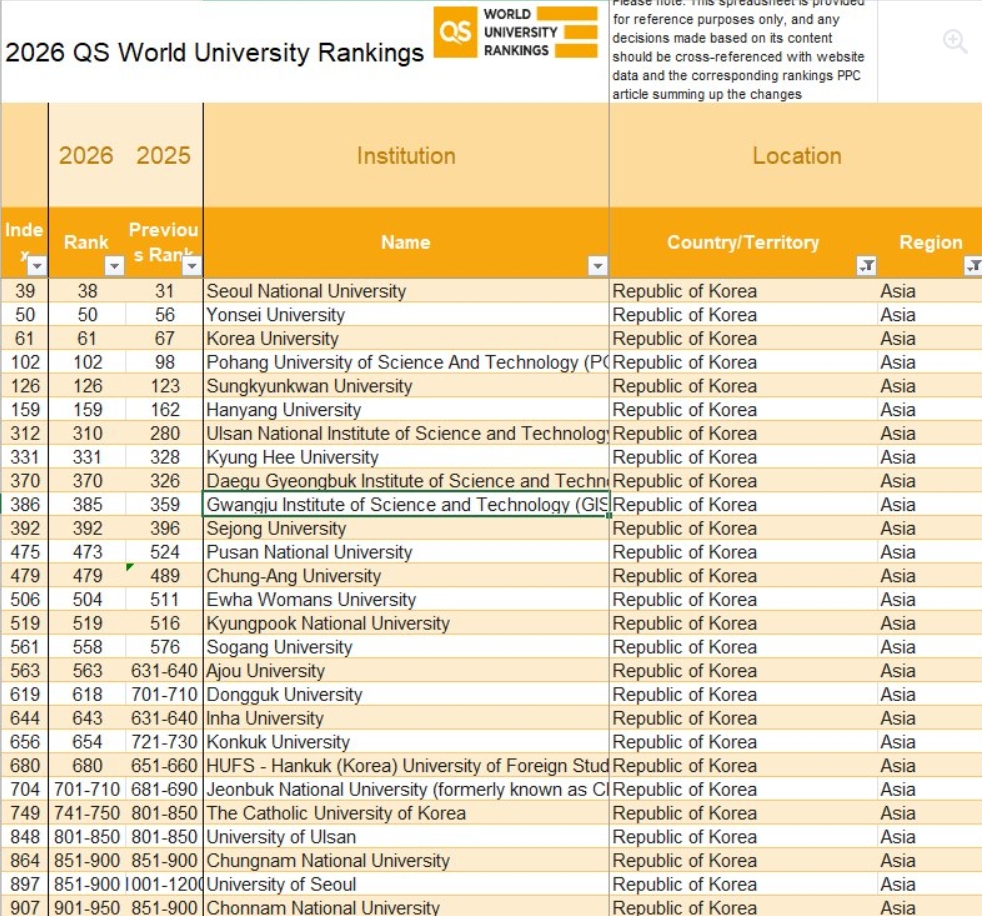982x916 pixels.
Task: Click the Hanyang University cell
Action: (406, 410)
